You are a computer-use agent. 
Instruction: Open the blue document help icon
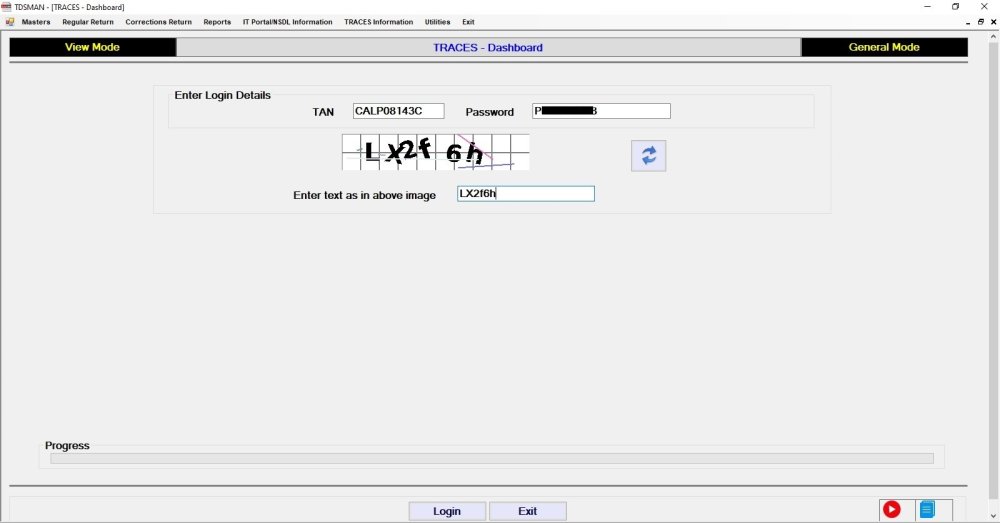pos(927,509)
